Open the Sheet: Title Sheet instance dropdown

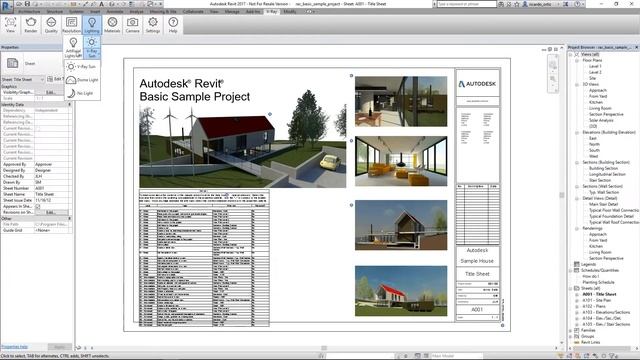(22, 79)
